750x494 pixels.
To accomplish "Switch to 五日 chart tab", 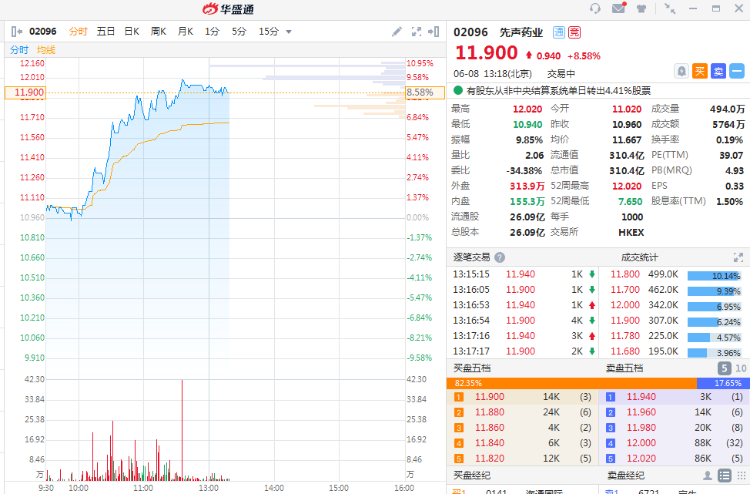I will (106, 32).
